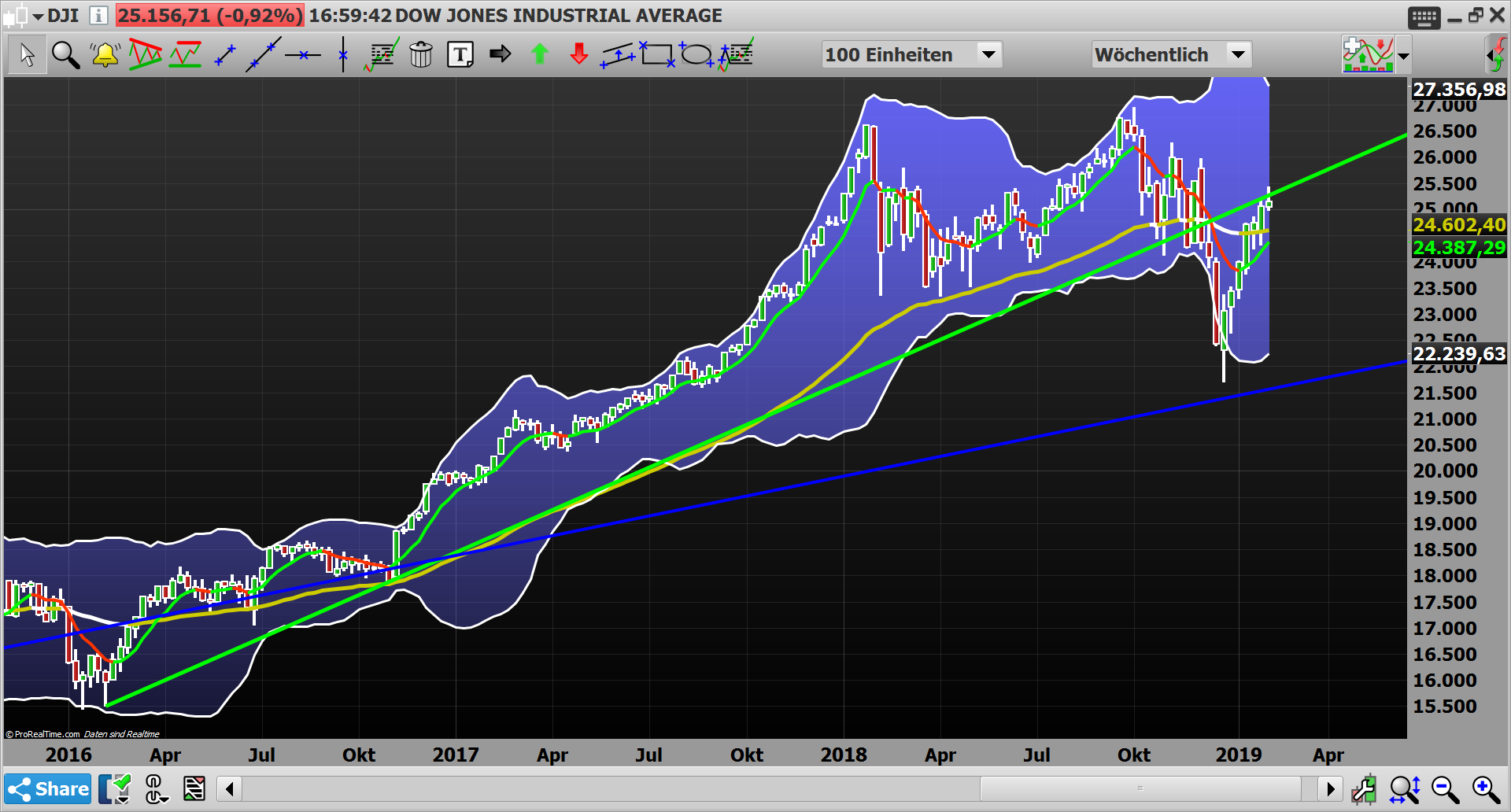Open the chart with text lines tool

coord(382,55)
